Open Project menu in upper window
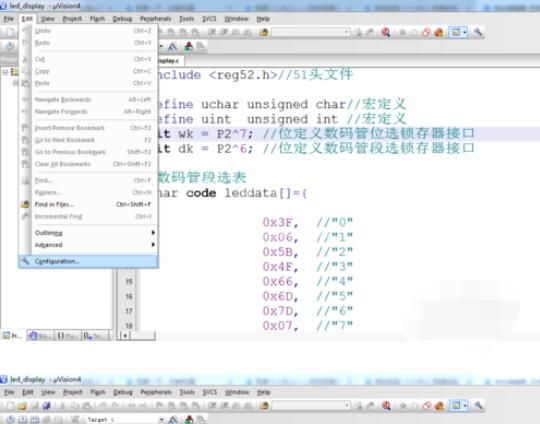 click(x=72, y=19)
